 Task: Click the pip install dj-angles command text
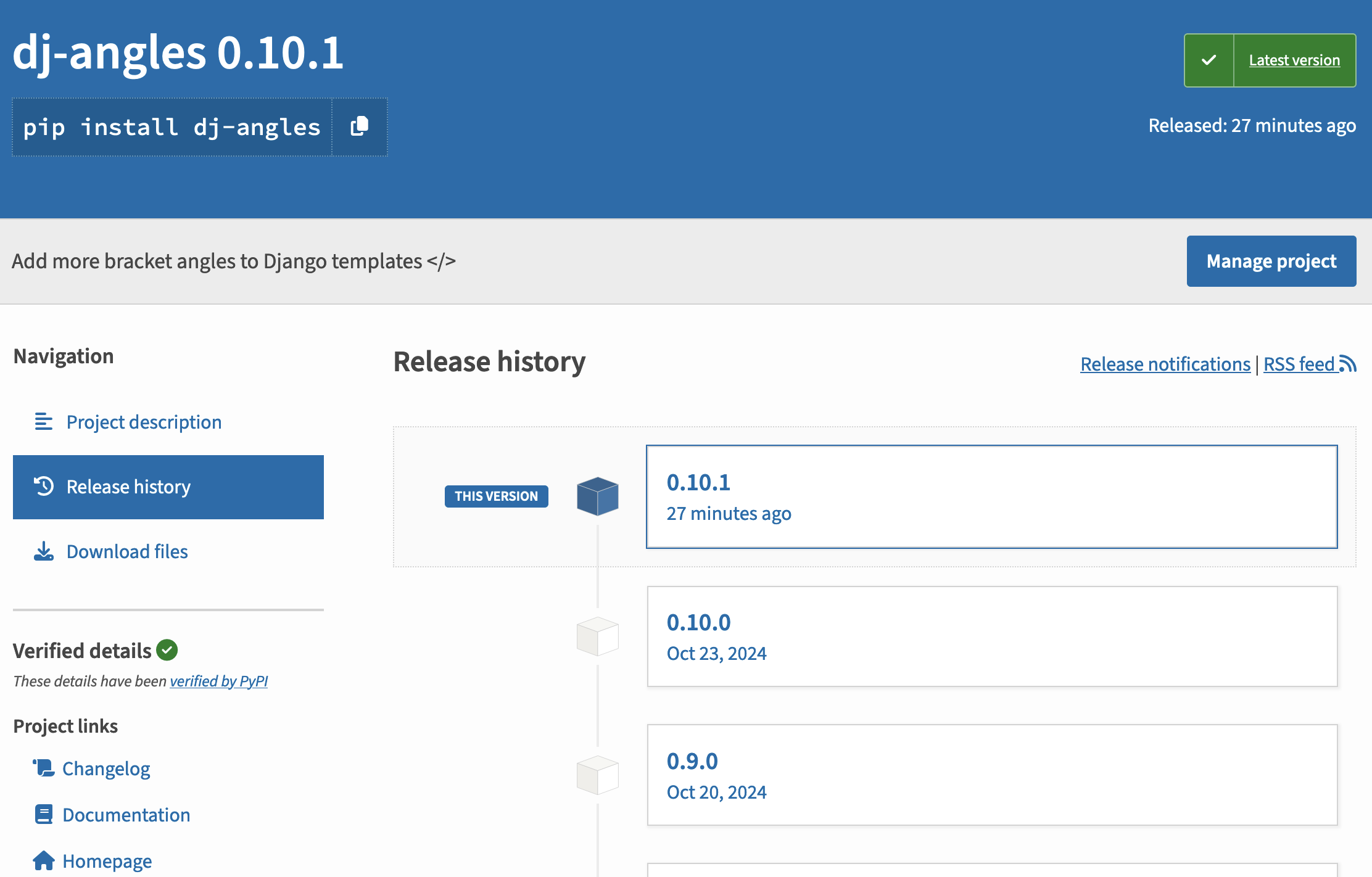pos(172,127)
